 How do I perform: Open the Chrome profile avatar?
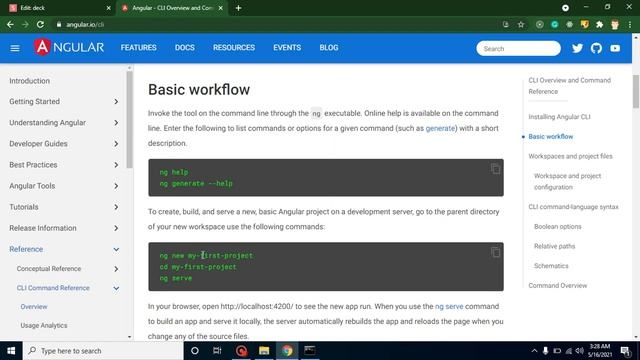615,24
